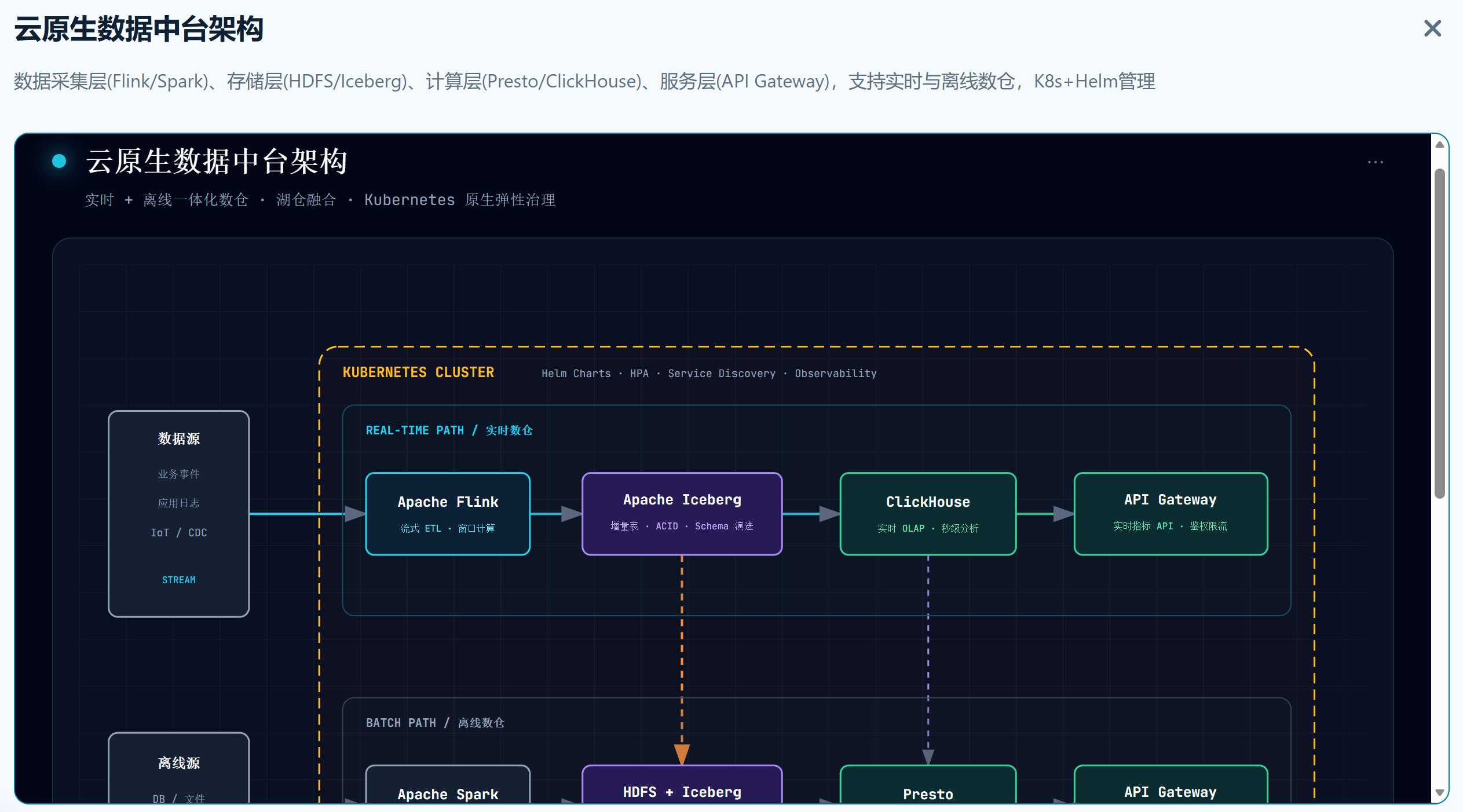Click the BATCH PATH / 离线数仓 label

(x=435, y=723)
